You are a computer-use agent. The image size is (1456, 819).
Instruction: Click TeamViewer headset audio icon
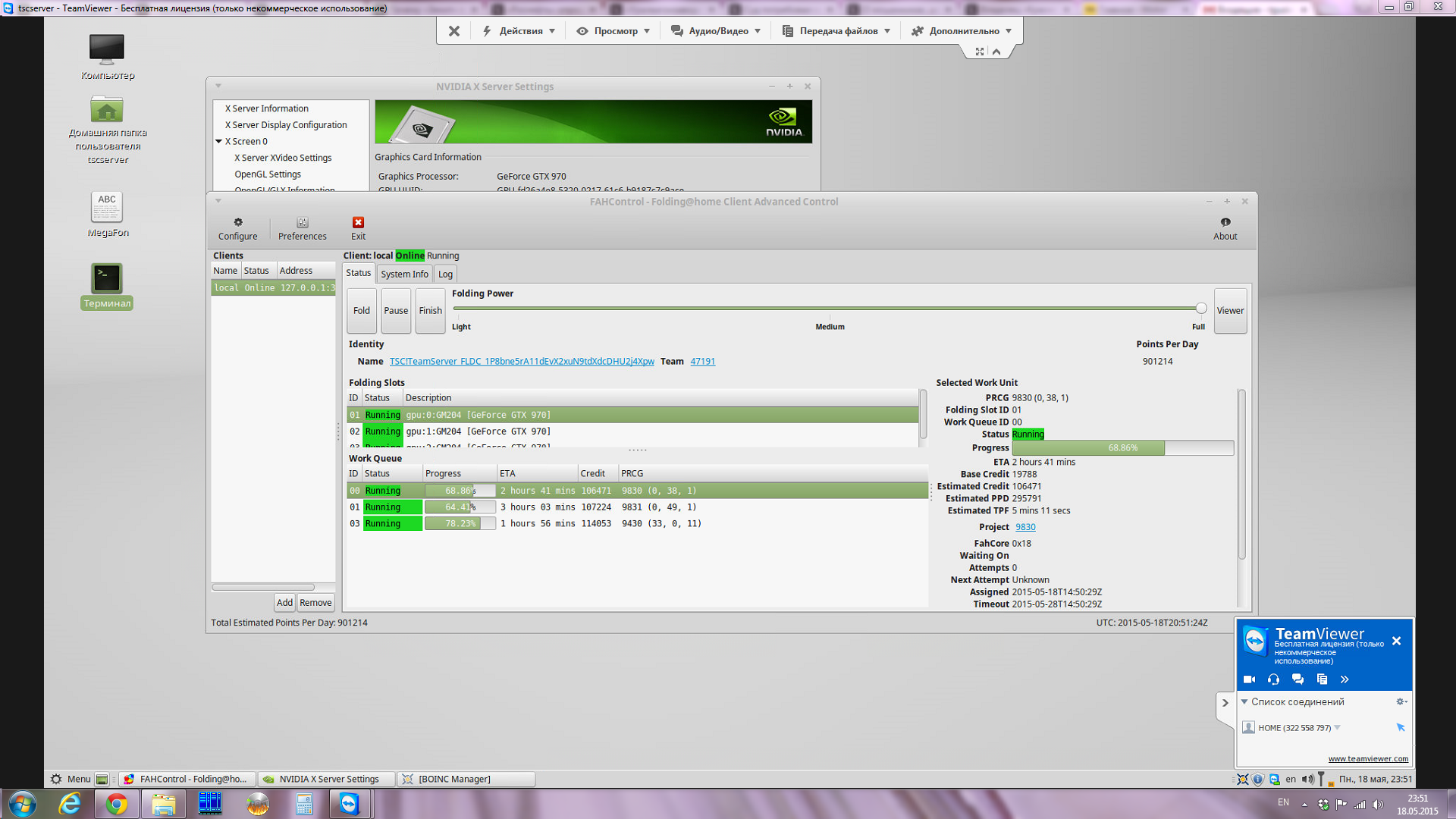pos(1273,679)
